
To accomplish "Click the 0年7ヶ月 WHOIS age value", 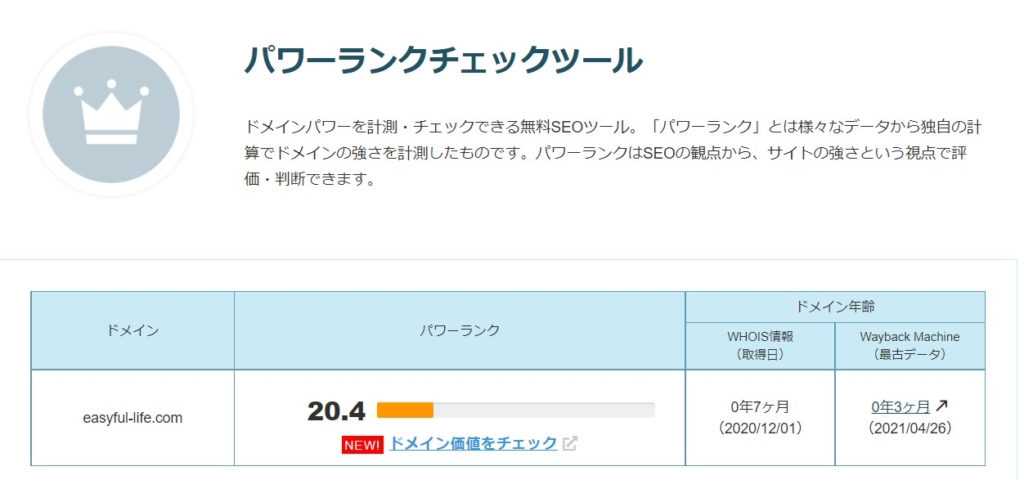I will point(760,407).
